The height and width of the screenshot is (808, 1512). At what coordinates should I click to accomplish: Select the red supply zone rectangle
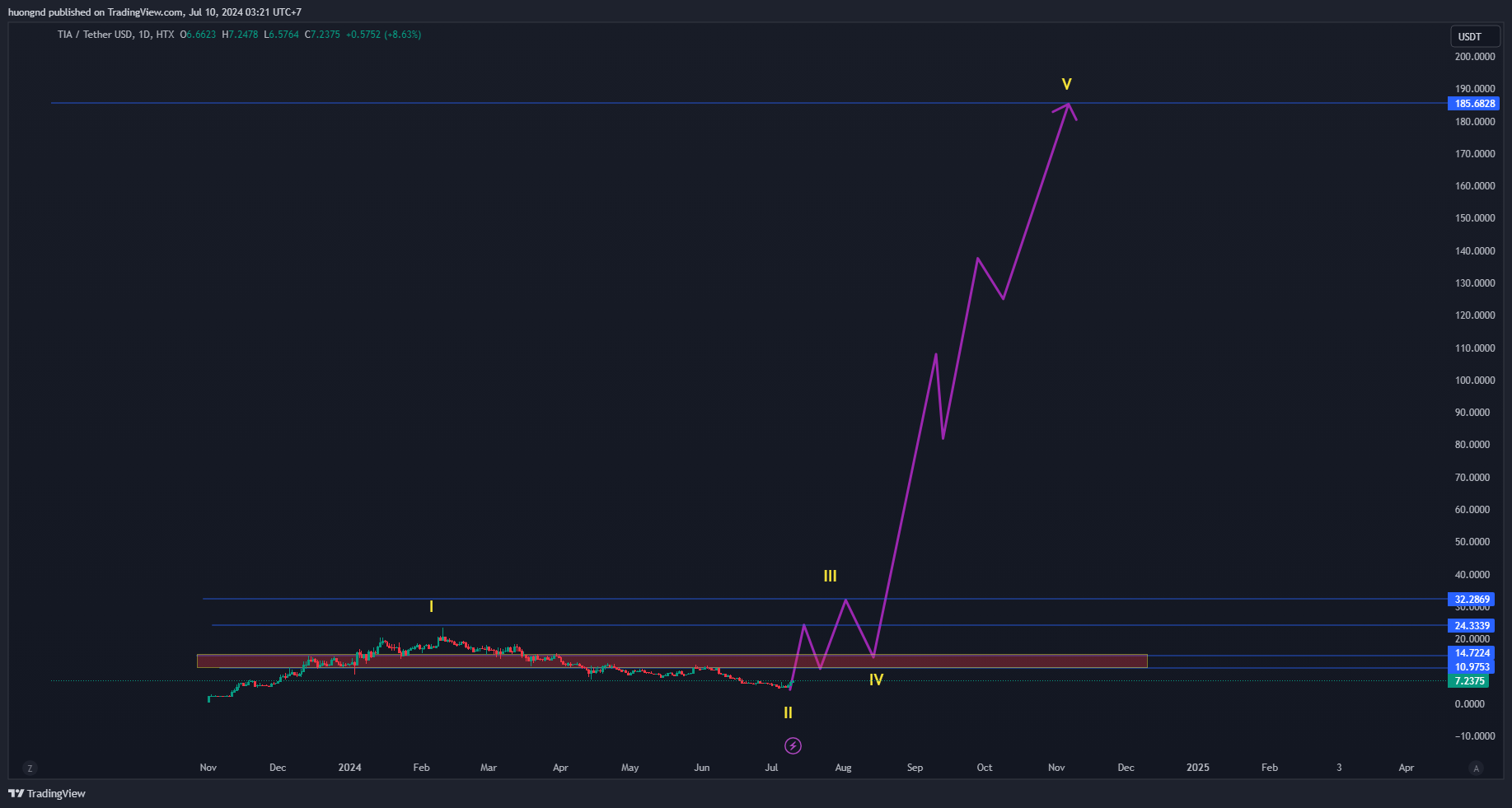[672, 661]
